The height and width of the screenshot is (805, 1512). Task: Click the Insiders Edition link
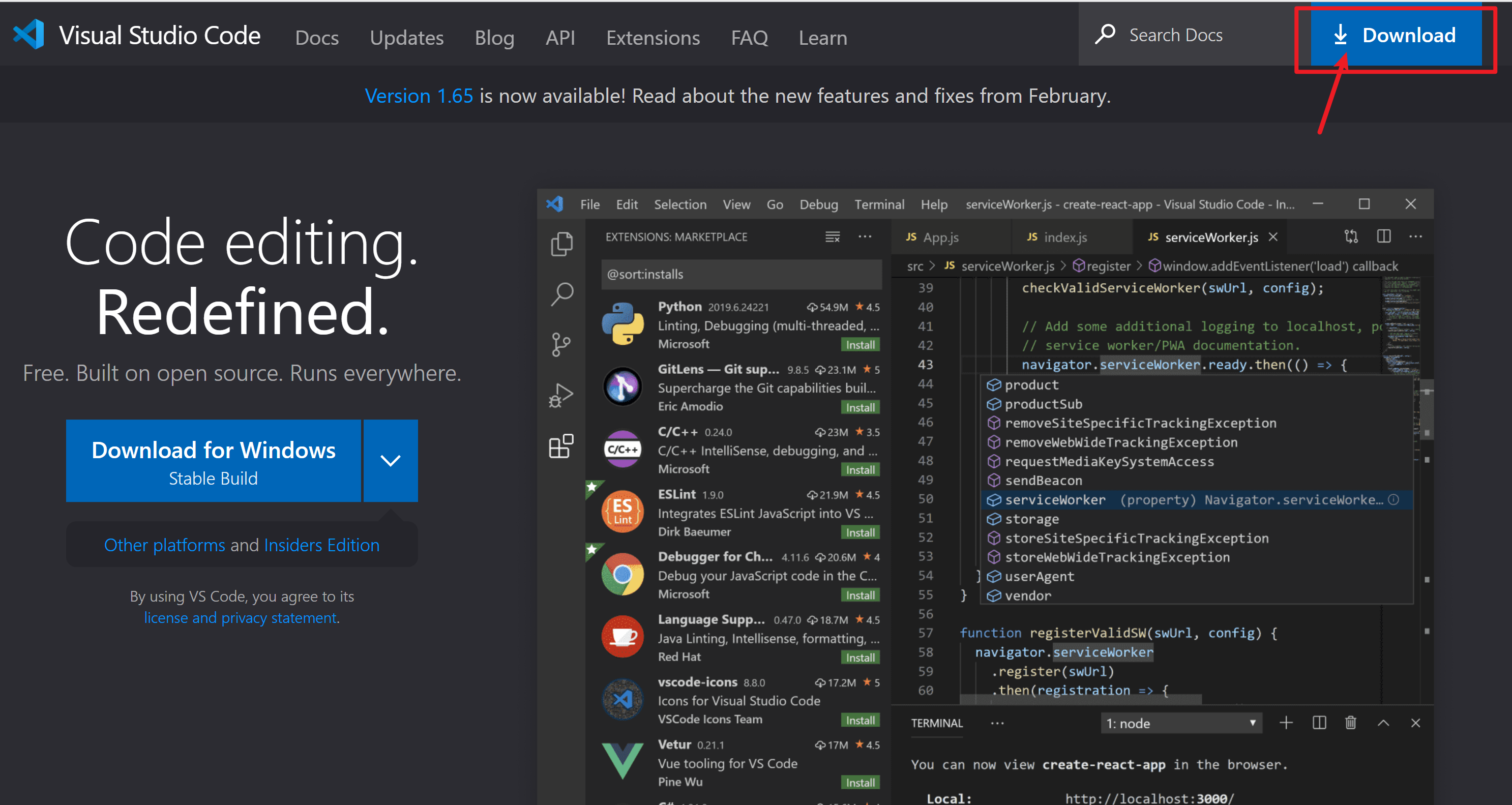321,545
